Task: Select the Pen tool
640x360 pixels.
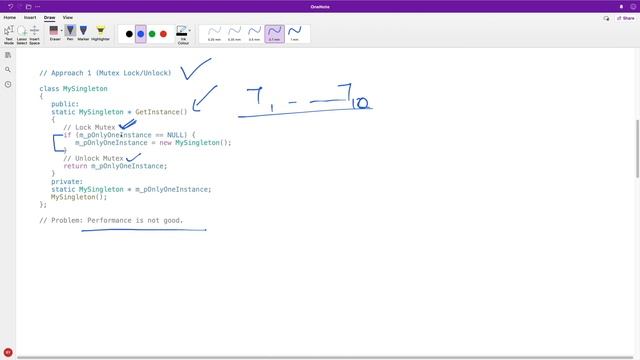Action: 70,33
